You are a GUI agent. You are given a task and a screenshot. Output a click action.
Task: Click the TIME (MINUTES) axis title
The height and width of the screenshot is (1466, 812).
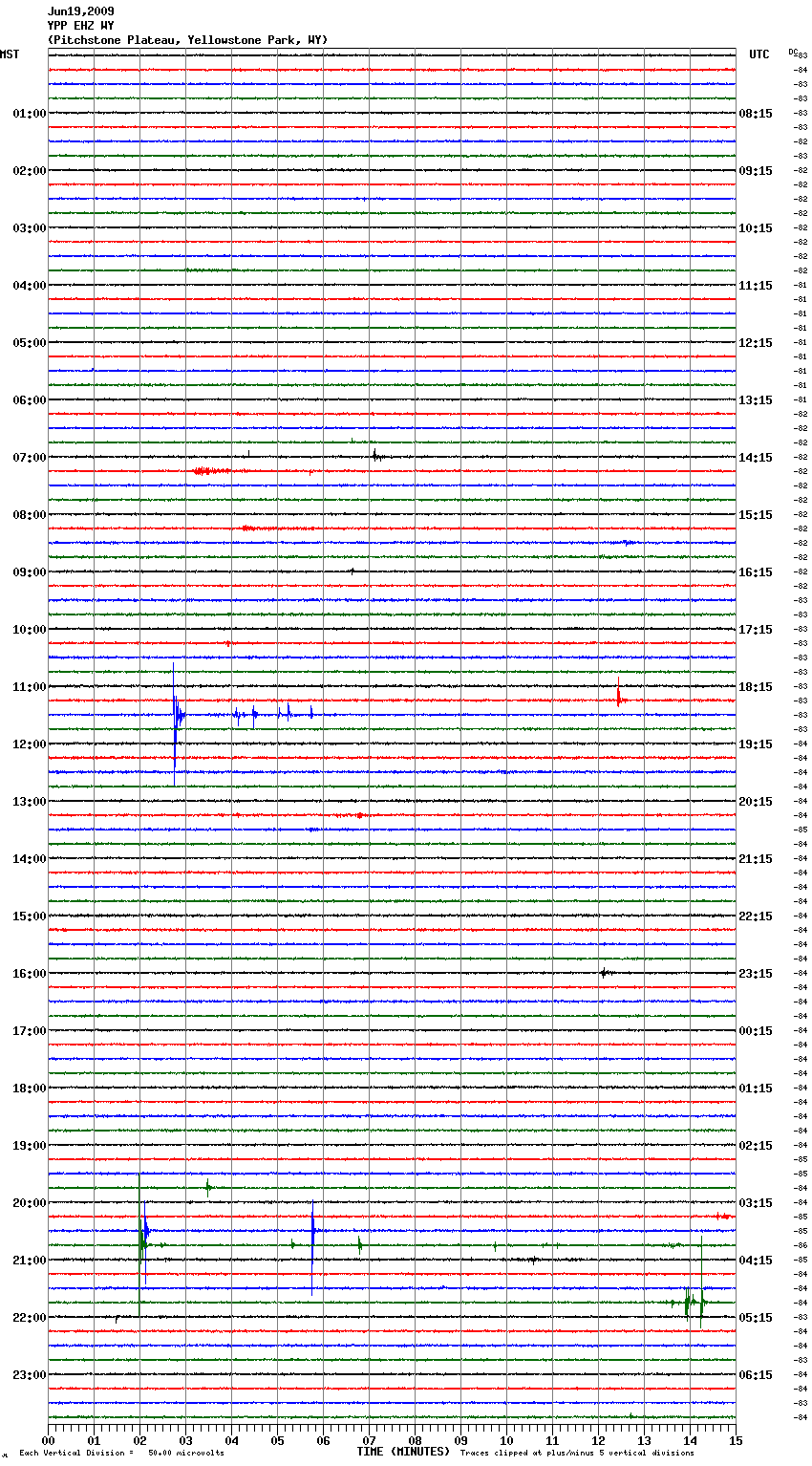click(403, 1452)
